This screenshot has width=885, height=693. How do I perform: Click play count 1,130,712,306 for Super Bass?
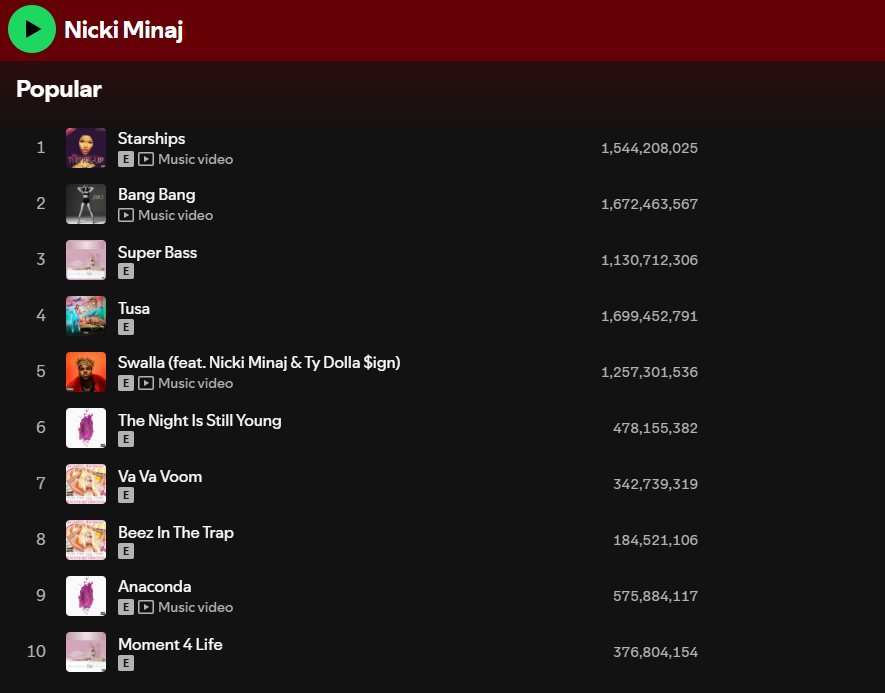[x=649, y=260]
